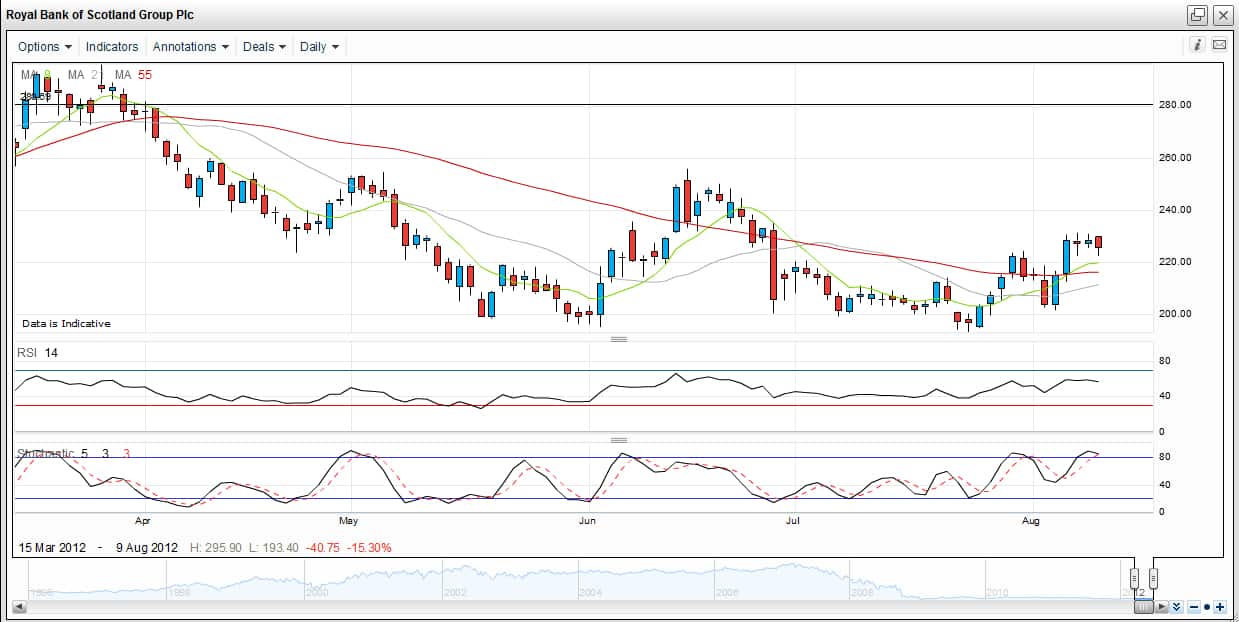Click the 200.00 price axis label
The image size is (1239, 622).
pyautogui.click(x=1175, y=314)
